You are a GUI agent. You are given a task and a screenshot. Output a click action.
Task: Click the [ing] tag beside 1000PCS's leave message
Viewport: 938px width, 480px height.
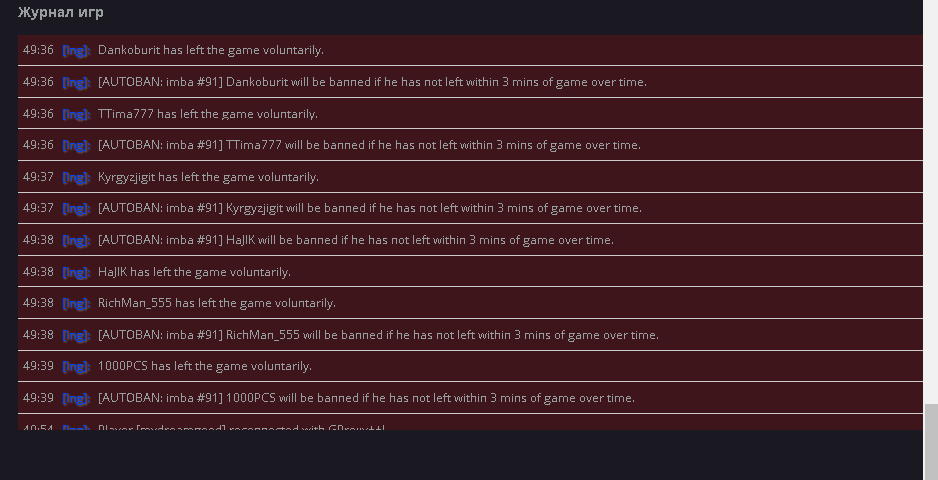[77, 367]
